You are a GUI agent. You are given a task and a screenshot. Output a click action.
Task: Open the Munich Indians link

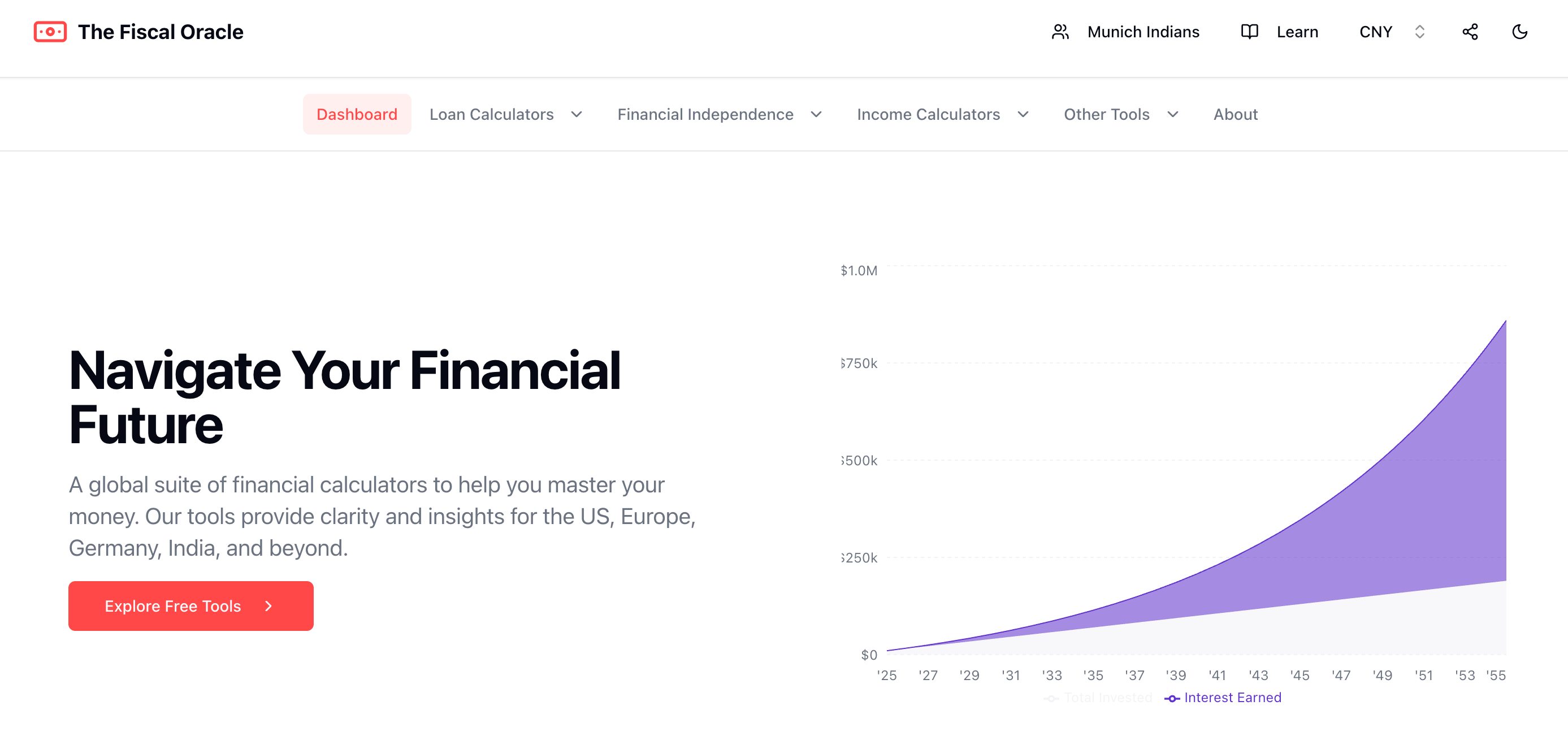tap(1142, 32)
